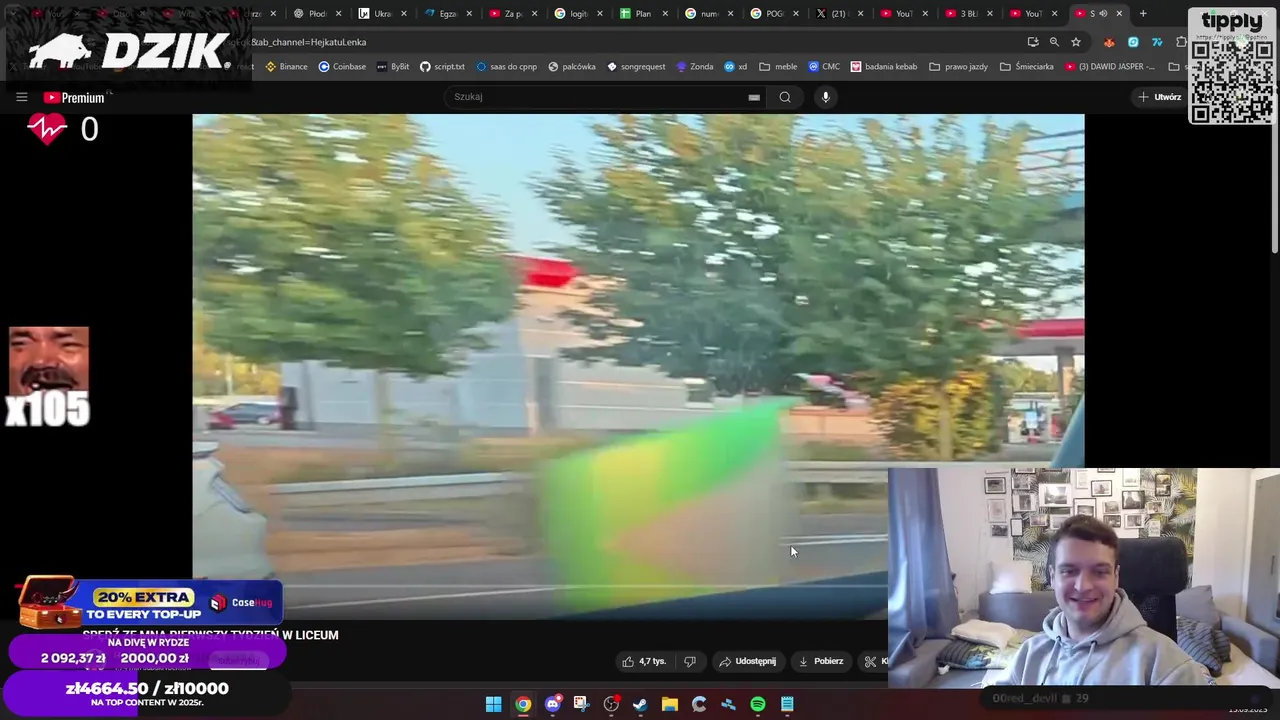This screenshot has width=1280, height=720.
Task: Mute the active tab via speaker icon
Action: point(1103,14)
